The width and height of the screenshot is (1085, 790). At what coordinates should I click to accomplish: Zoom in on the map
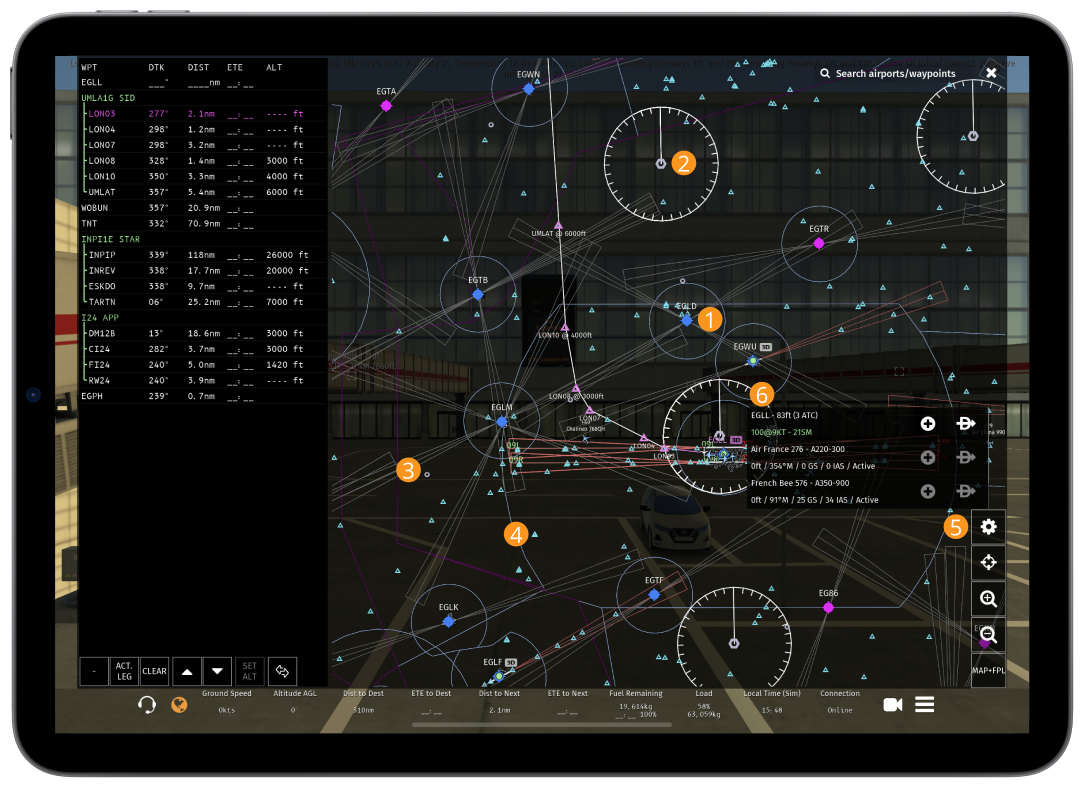tap(988, 599)
